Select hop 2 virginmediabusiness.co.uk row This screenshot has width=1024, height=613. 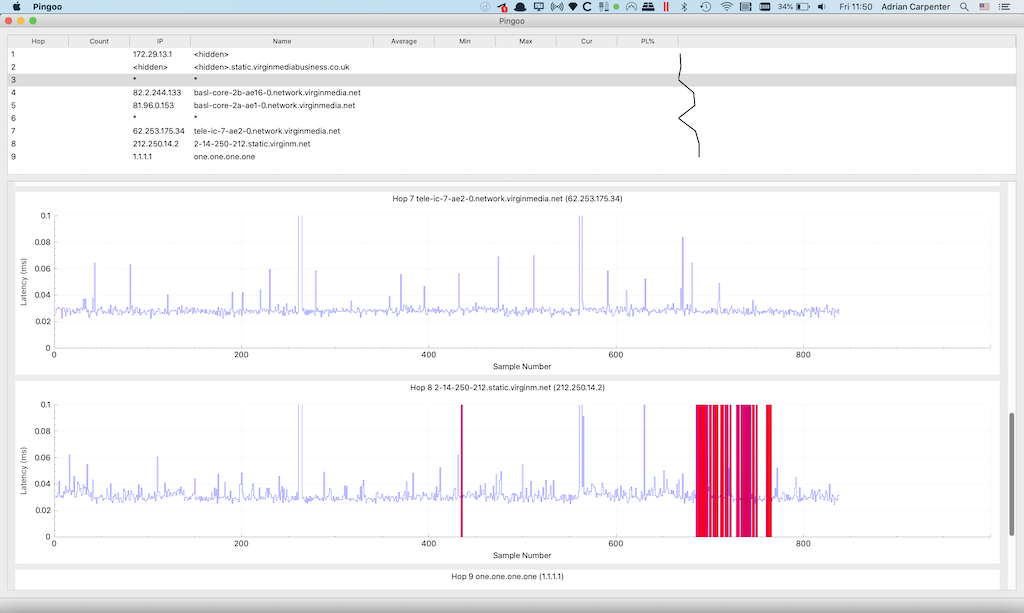coord(511,67)
